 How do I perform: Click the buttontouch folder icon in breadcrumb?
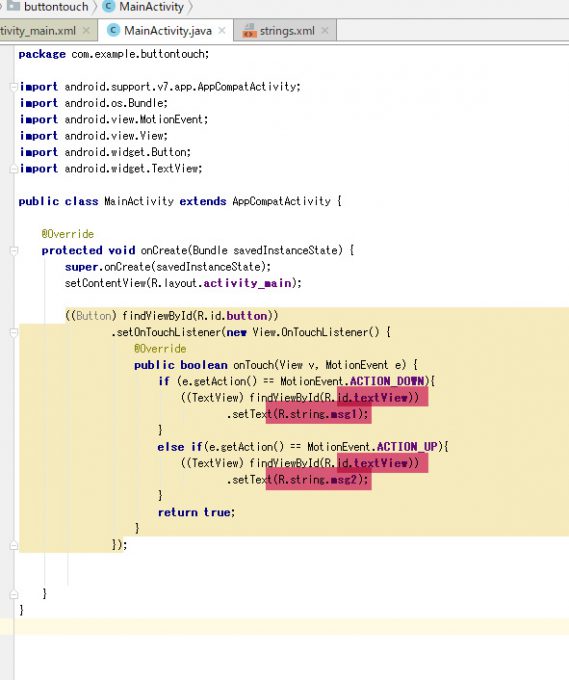(x=13, y=6)
